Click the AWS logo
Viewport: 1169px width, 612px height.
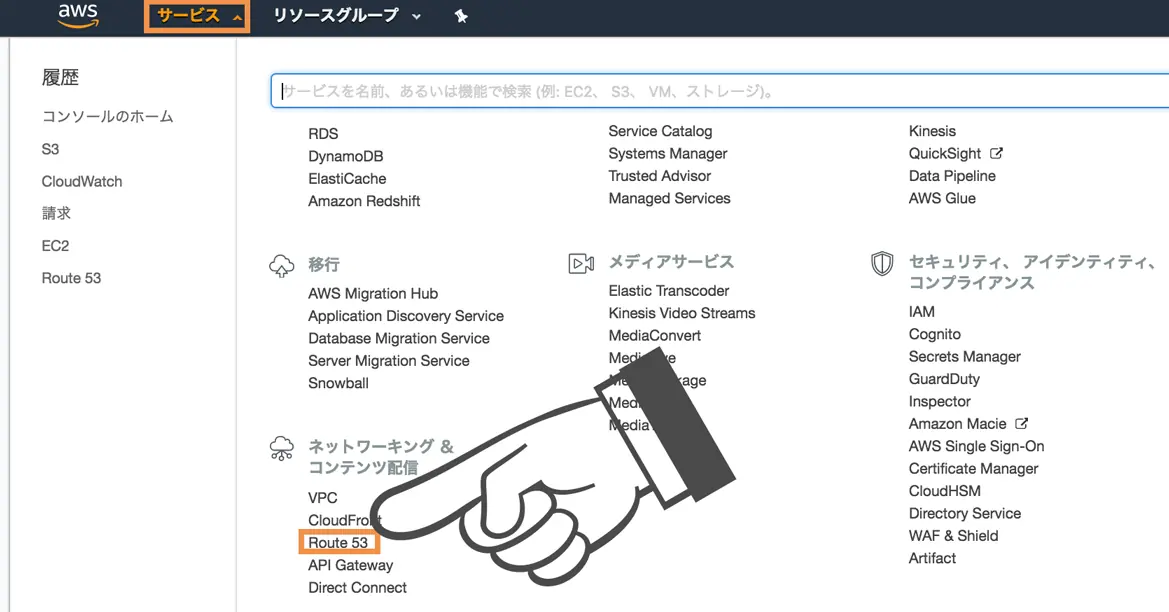(x=78, y=15)
